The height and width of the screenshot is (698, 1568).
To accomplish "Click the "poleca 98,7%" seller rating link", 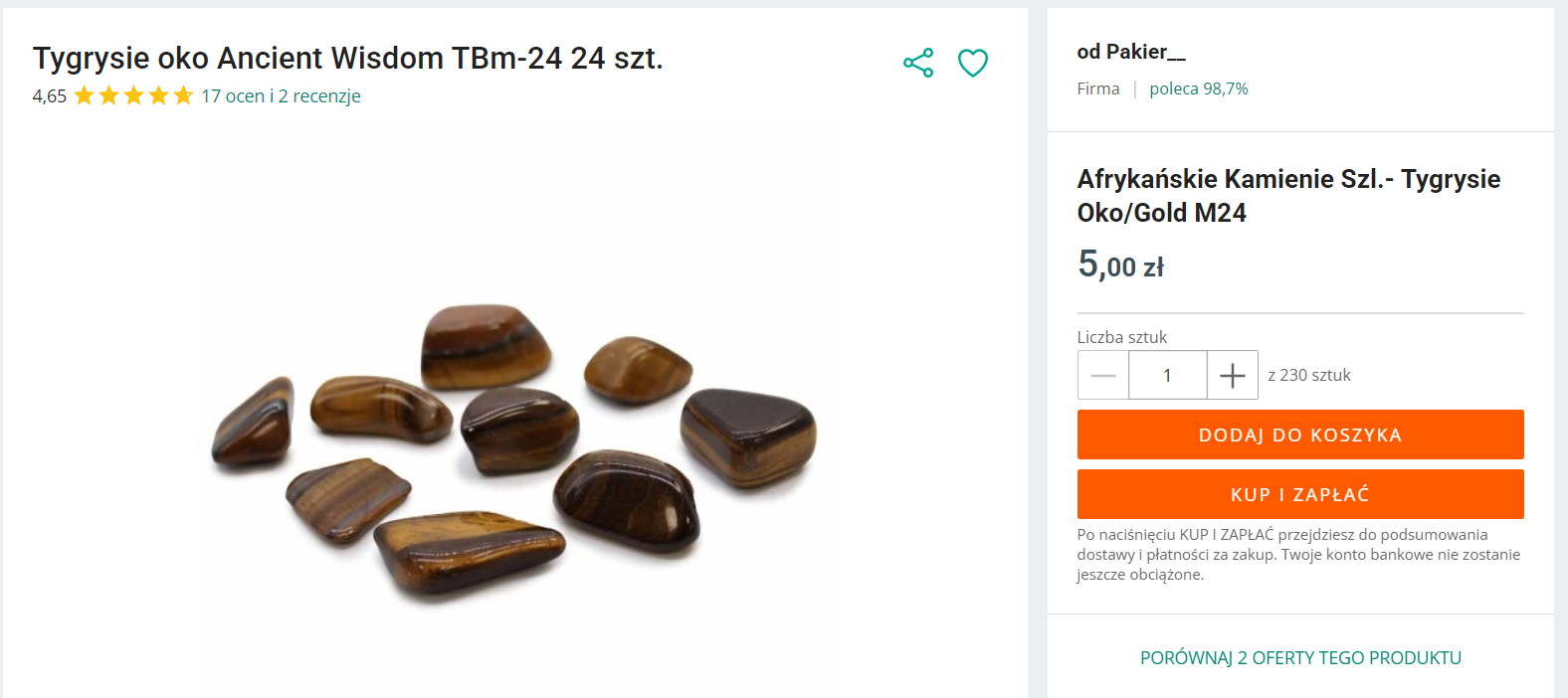I will pyautogui.click(x=1198, y=88).
